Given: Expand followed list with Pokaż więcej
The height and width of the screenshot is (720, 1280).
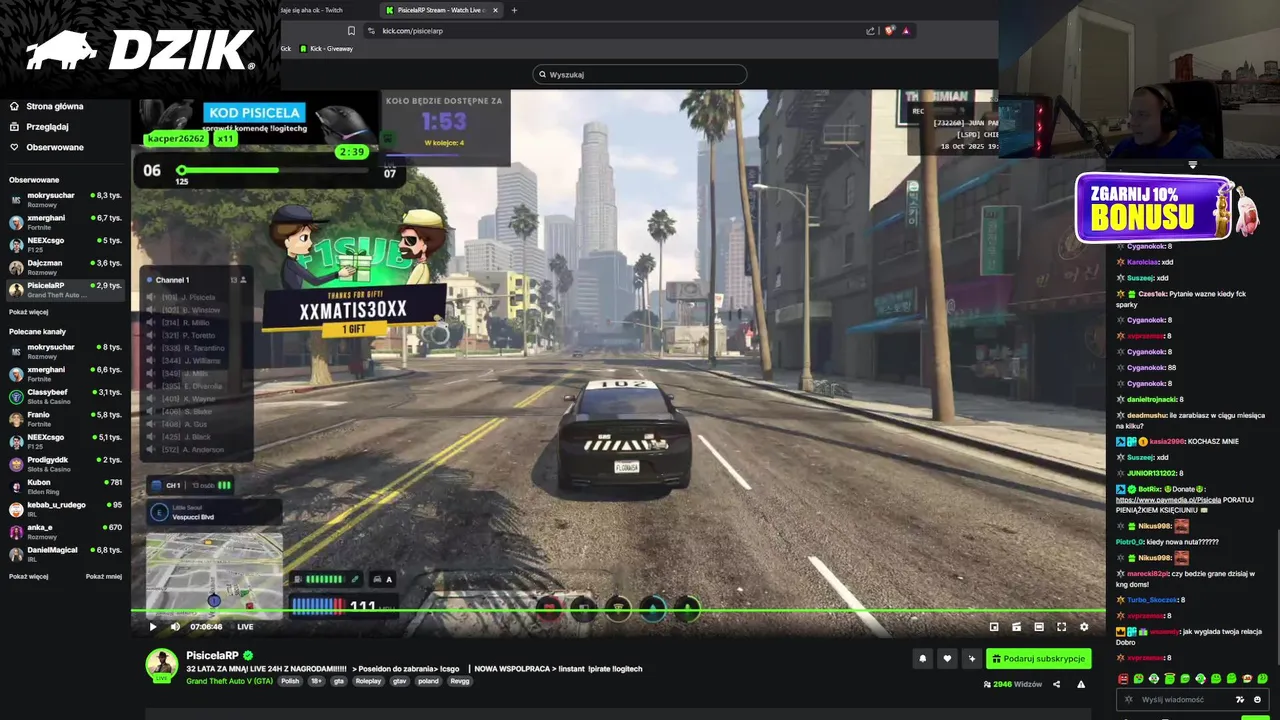Looking at the screenshot, I should [x=28, y=312].
